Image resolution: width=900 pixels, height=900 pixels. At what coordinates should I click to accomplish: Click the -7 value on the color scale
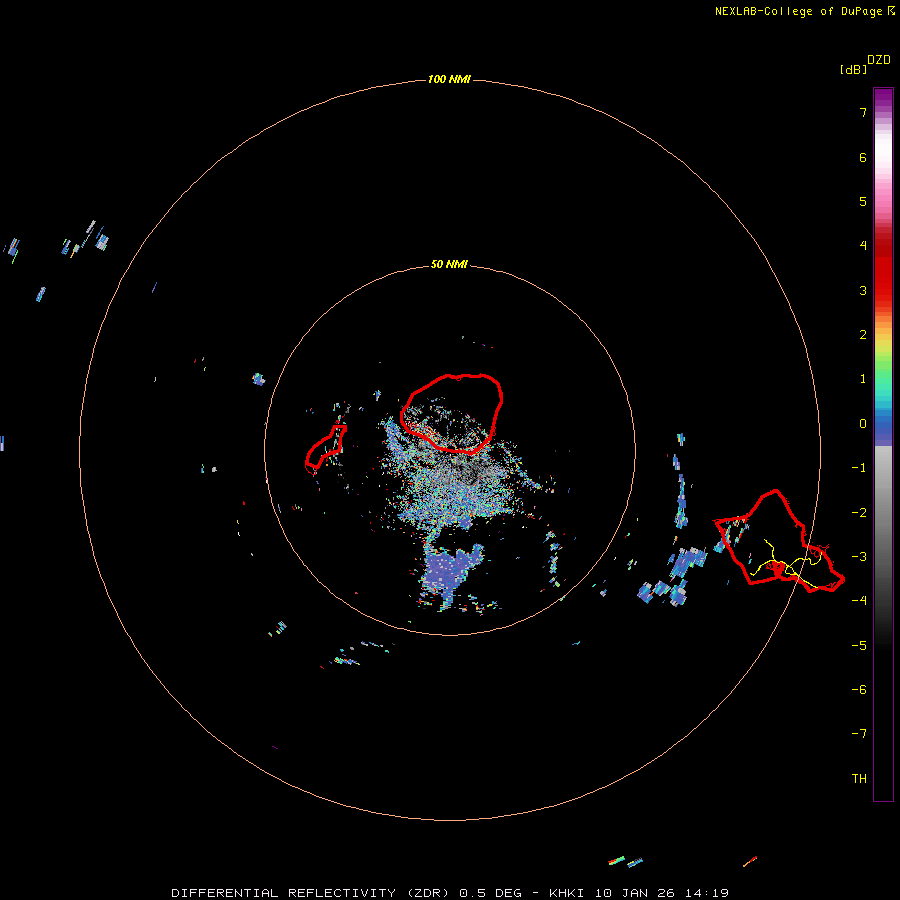coord(859,734)
